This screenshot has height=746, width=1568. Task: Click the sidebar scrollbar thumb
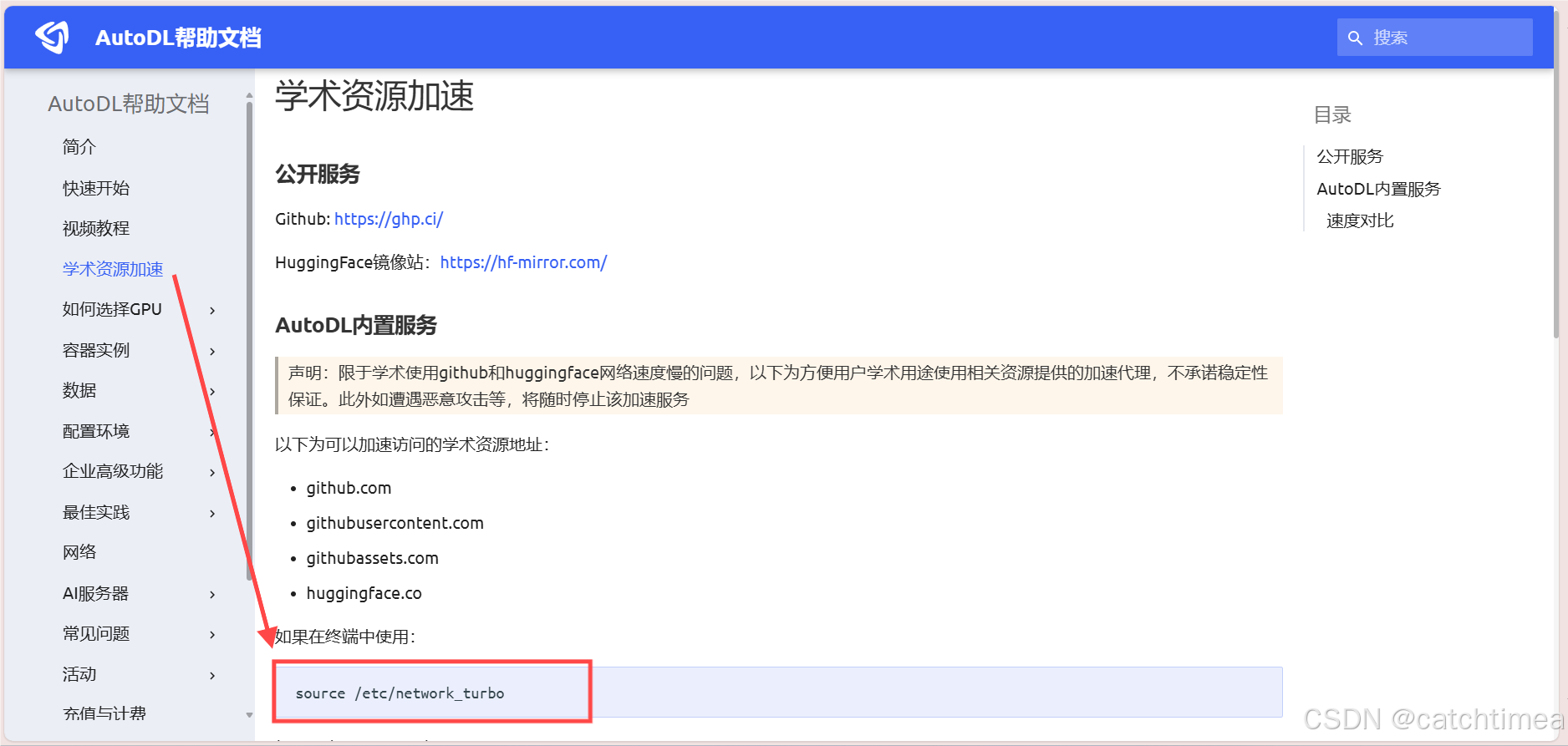tap(249, 341)
